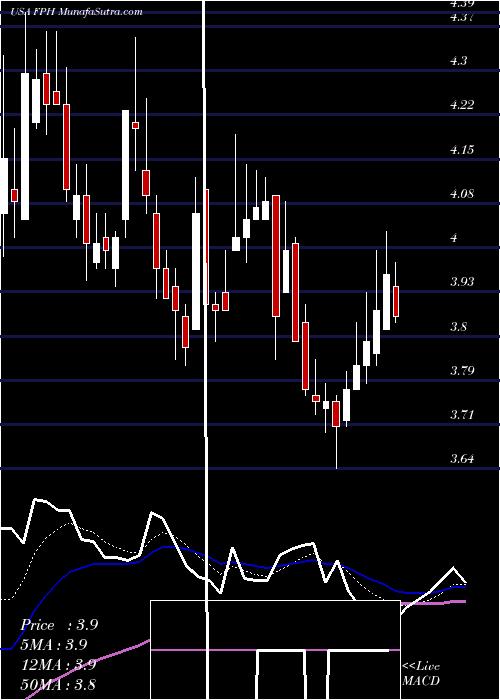Click the 'USA FPH MunafaSutra.com' chart title
The width and height of the screenshot is (500, 700).
(79, 12)
